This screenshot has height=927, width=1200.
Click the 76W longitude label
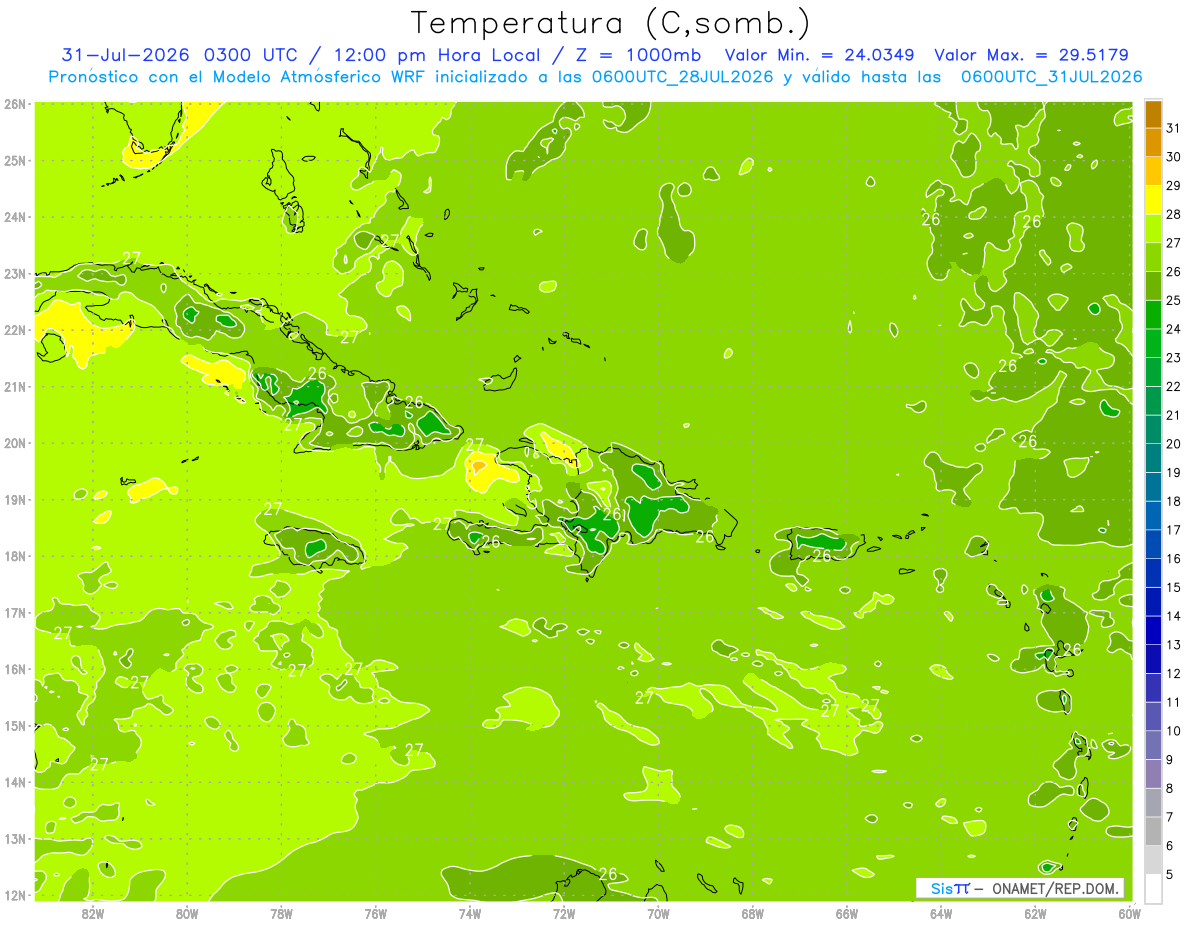375,912
